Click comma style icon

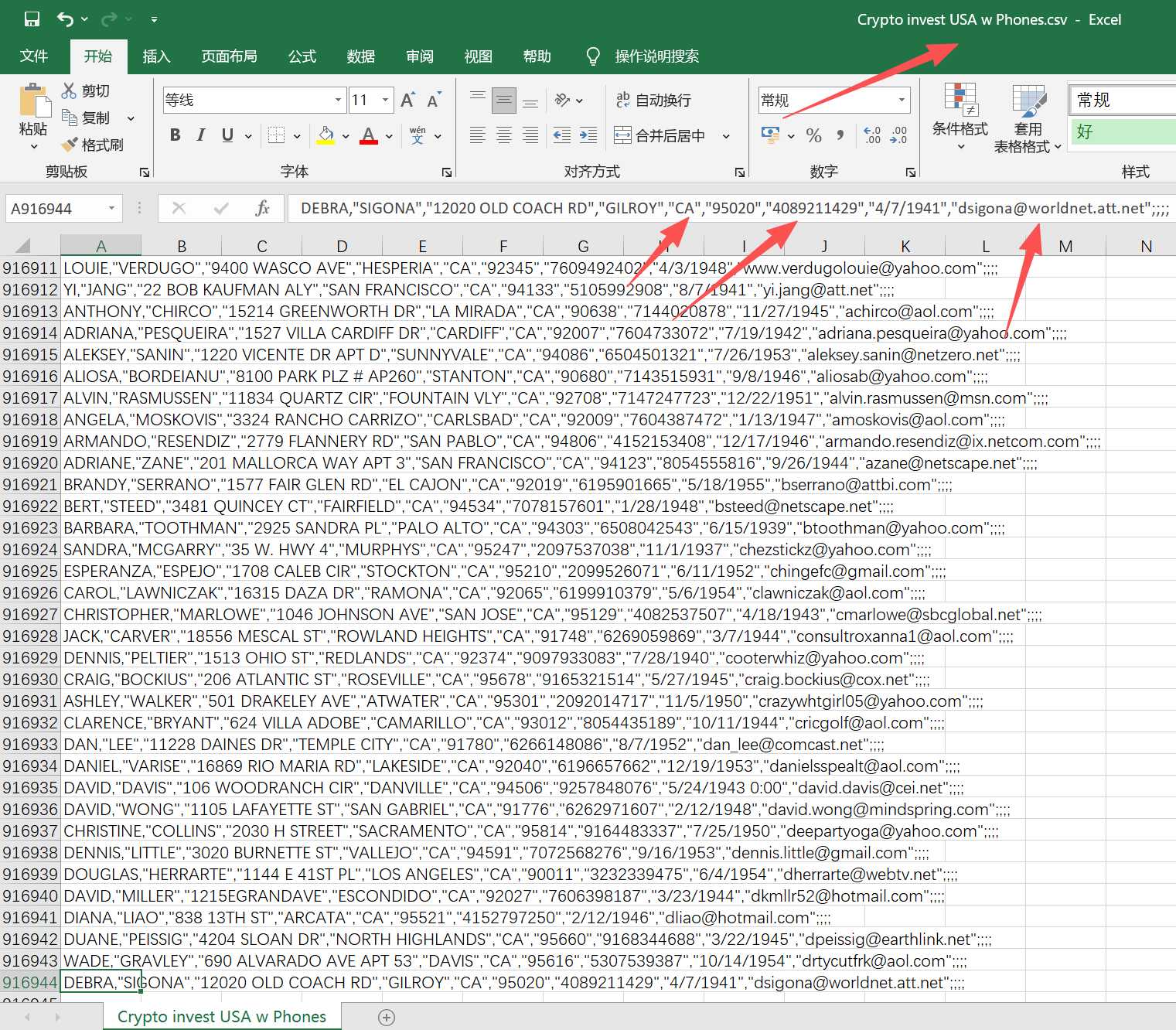point(840,135)
